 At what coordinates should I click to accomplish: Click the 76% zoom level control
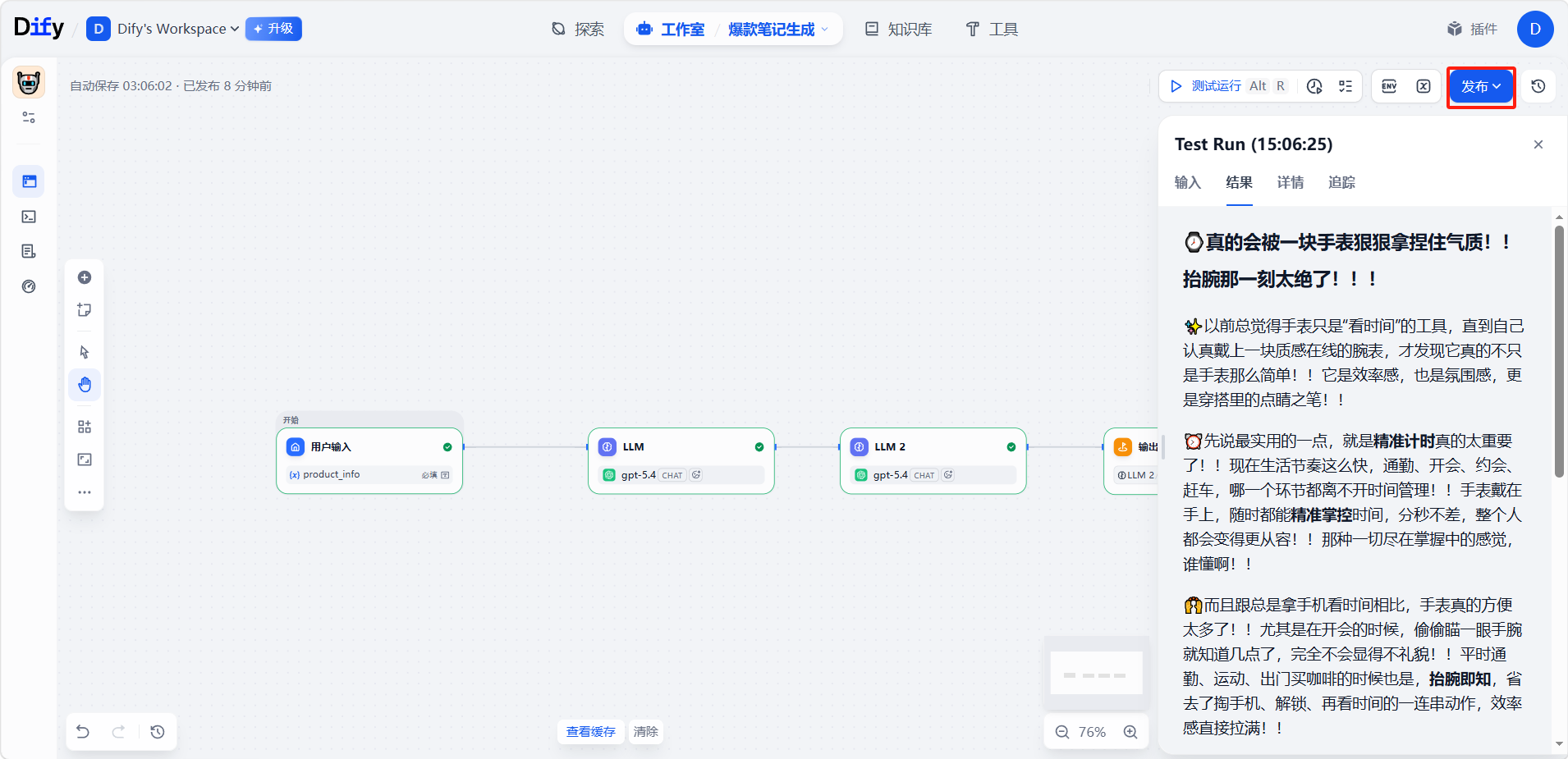(1092, 732)
